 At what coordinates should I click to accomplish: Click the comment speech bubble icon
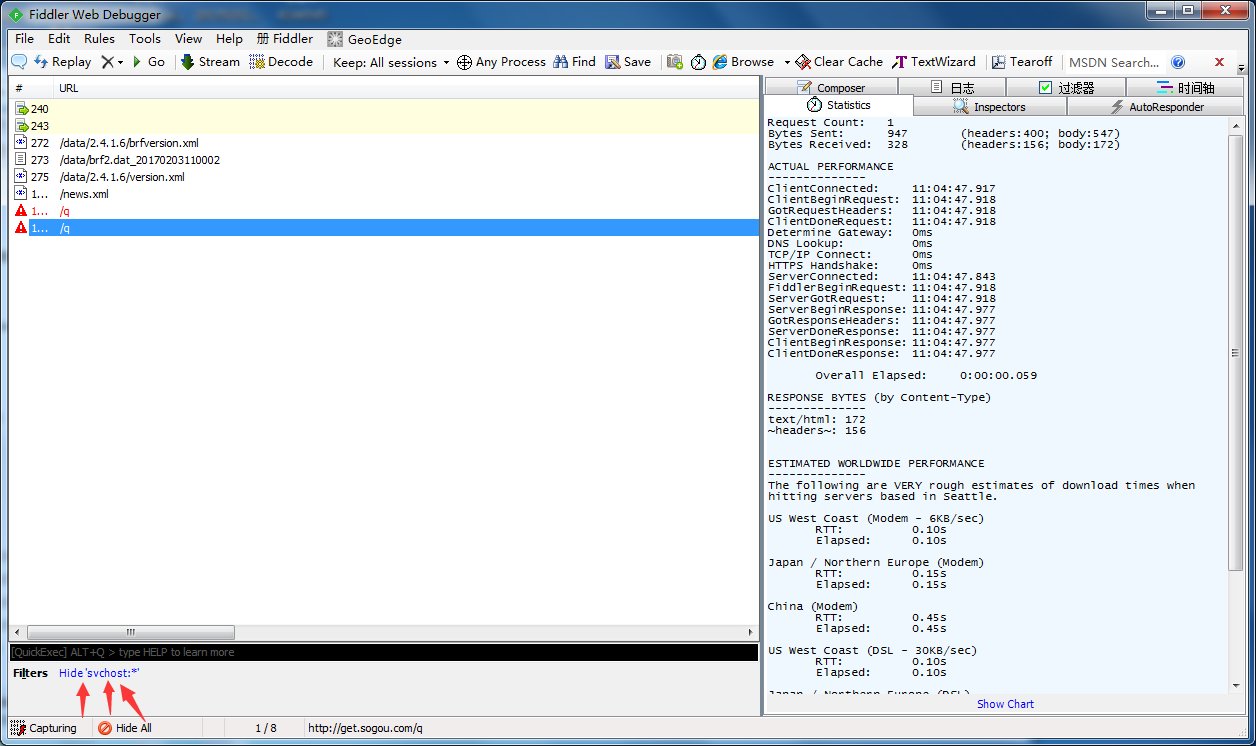pos(19,62)
